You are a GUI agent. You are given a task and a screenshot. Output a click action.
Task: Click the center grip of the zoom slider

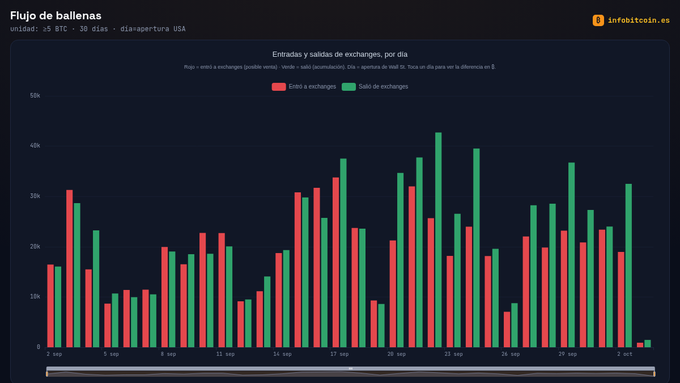[x=350, y=368]
